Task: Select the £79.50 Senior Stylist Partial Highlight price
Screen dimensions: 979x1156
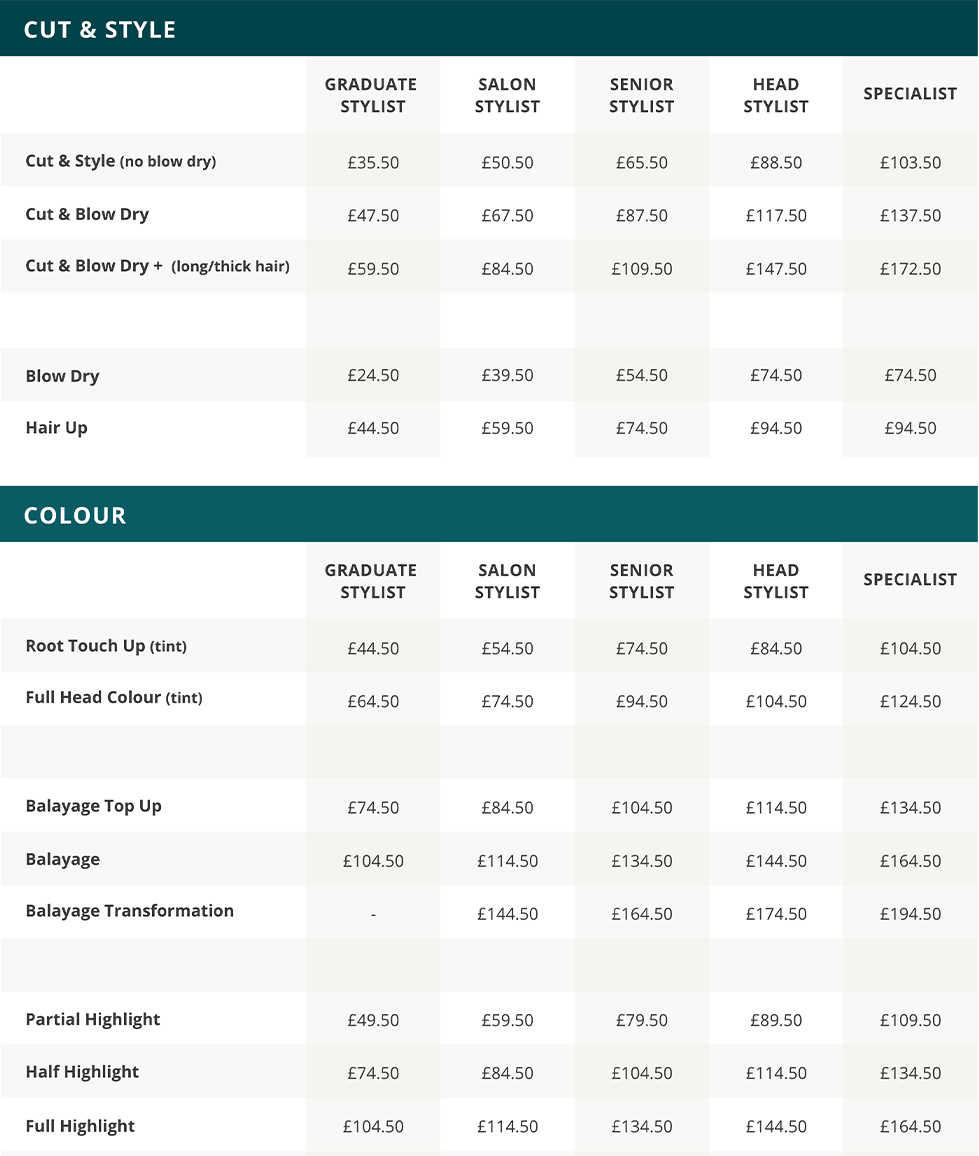Action: [x=641, y=1020]
